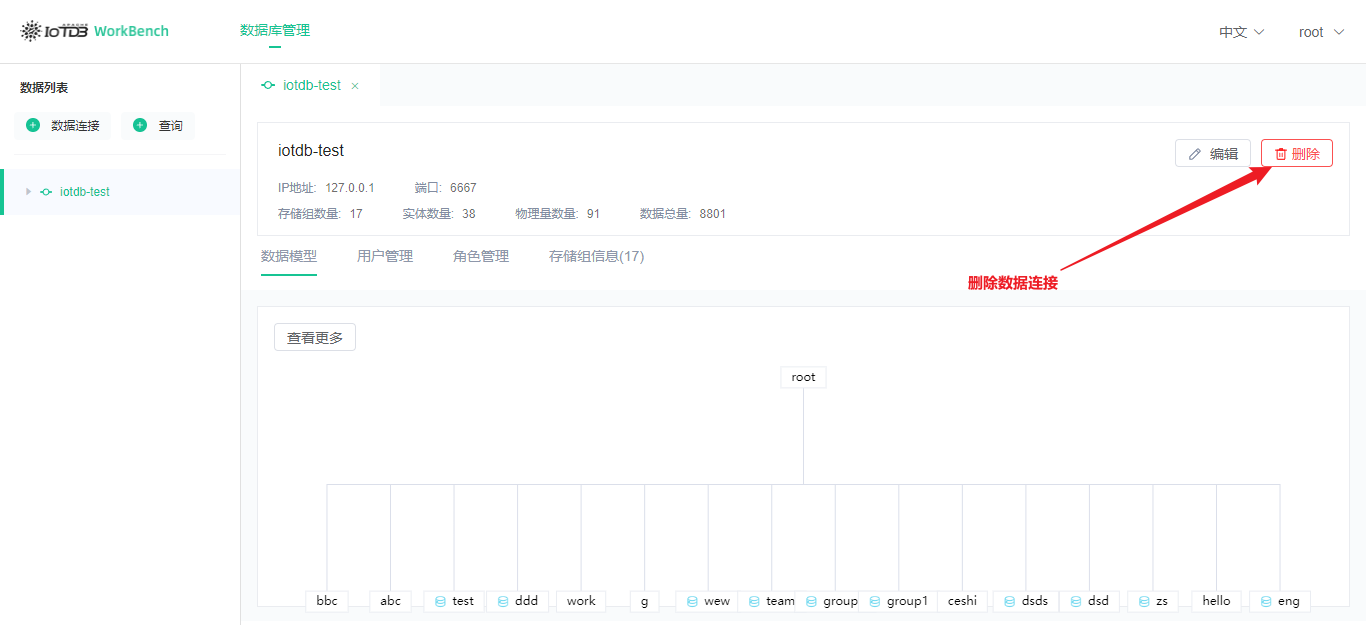
Task: Click the green plus icon beside 数据连接
Action: (32, 125)
